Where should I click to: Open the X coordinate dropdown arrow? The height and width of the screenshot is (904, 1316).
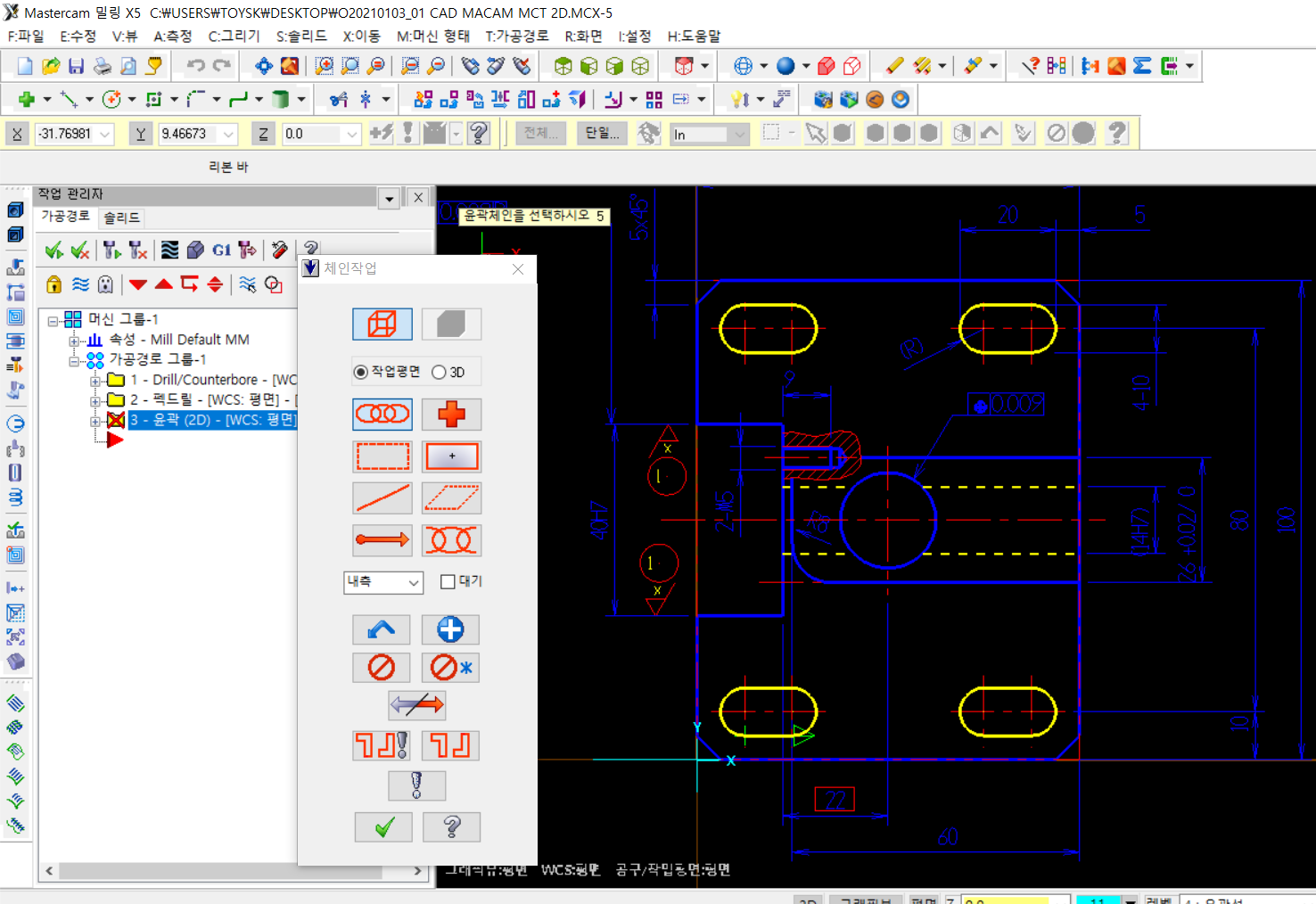pos(106,134)
